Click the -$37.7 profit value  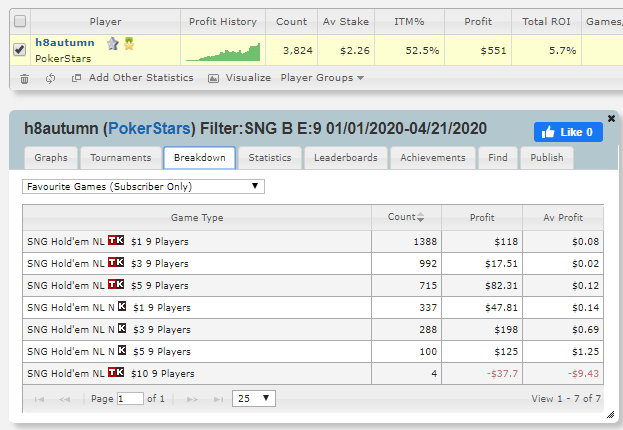[502, 374]
